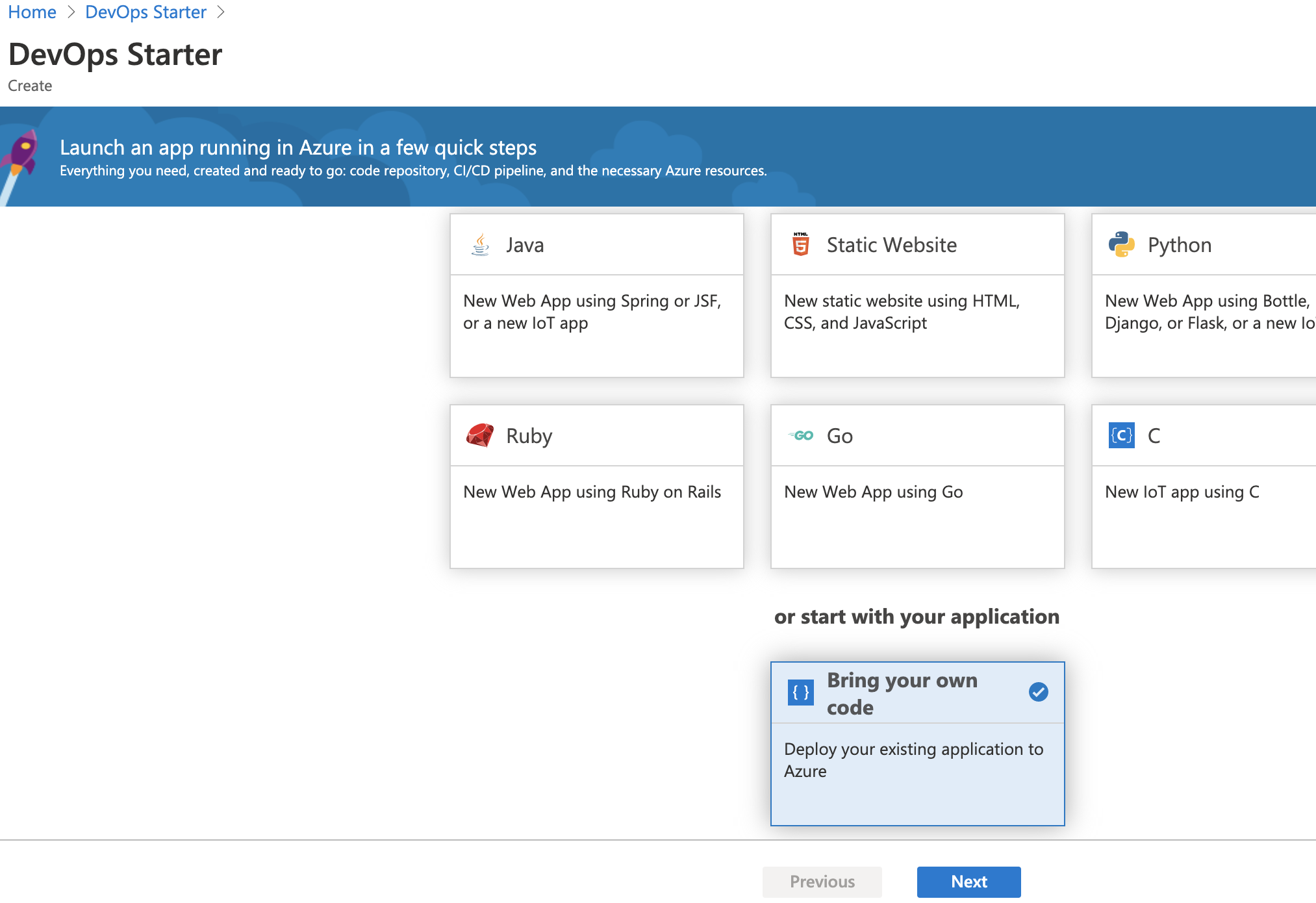Click the Next button
The height and width of the screenshot is (903, 1316).
(968, 882)
